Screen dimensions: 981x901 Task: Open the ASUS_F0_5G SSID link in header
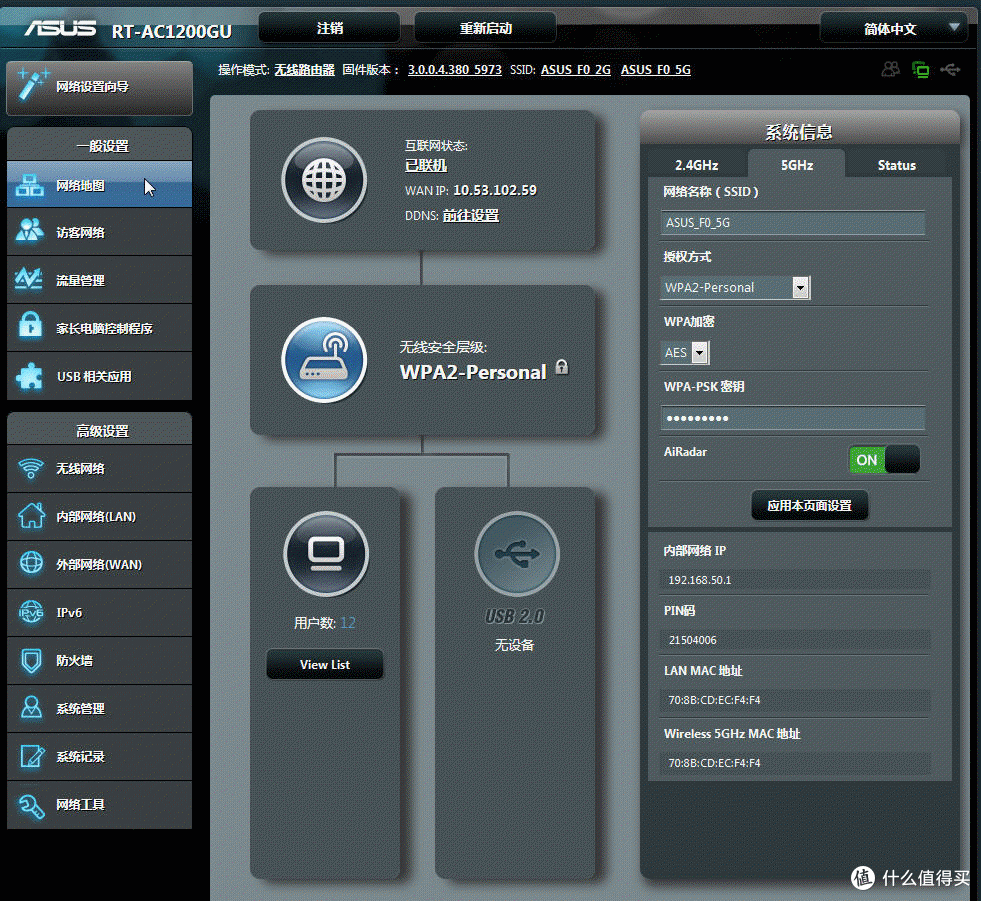656,70
